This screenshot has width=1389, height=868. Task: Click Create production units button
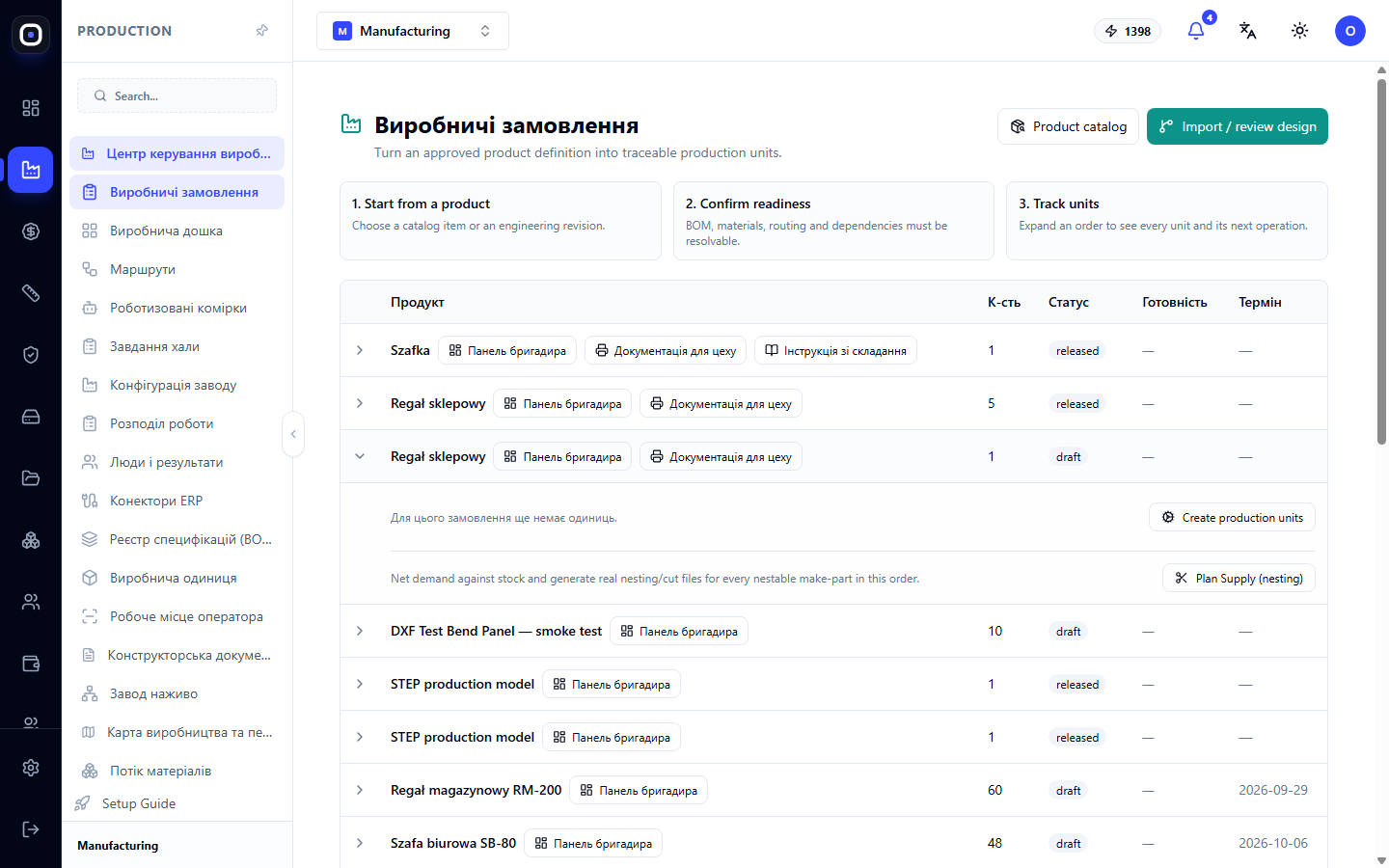click(x=1232, y=517)
